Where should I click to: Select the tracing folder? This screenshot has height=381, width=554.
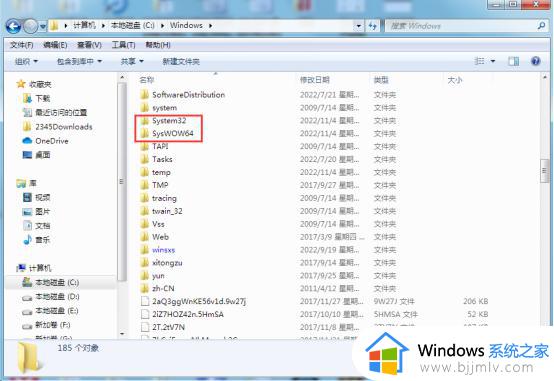[158, 198]
